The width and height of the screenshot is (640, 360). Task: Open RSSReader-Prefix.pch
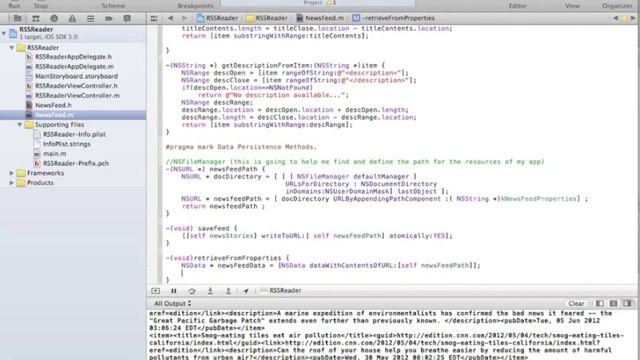tap(76, 163)
